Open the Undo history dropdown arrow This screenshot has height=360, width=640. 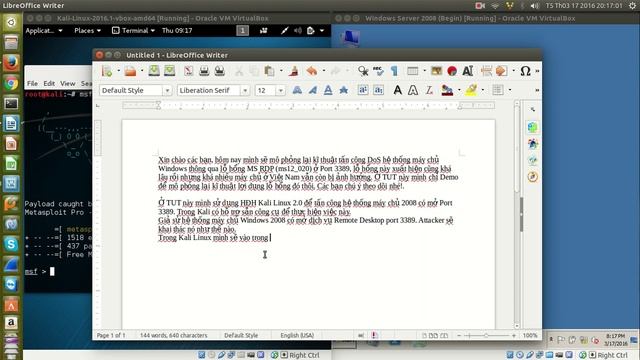(x=324, y=71)
